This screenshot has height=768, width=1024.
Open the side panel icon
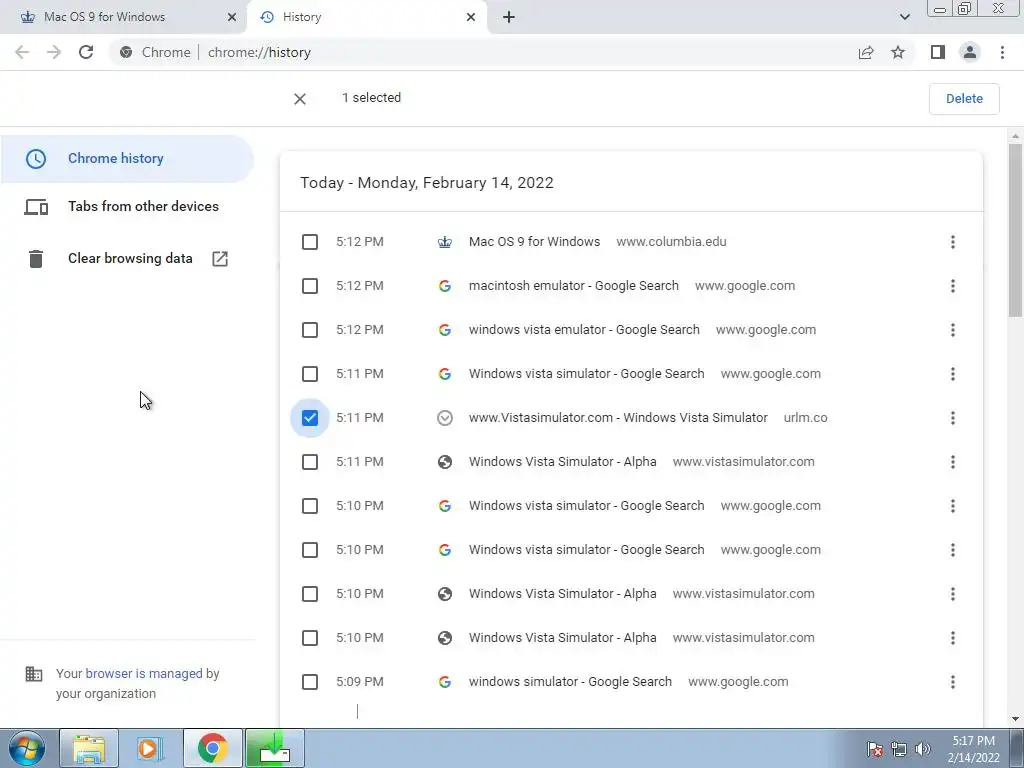click(x=938, y=52)
